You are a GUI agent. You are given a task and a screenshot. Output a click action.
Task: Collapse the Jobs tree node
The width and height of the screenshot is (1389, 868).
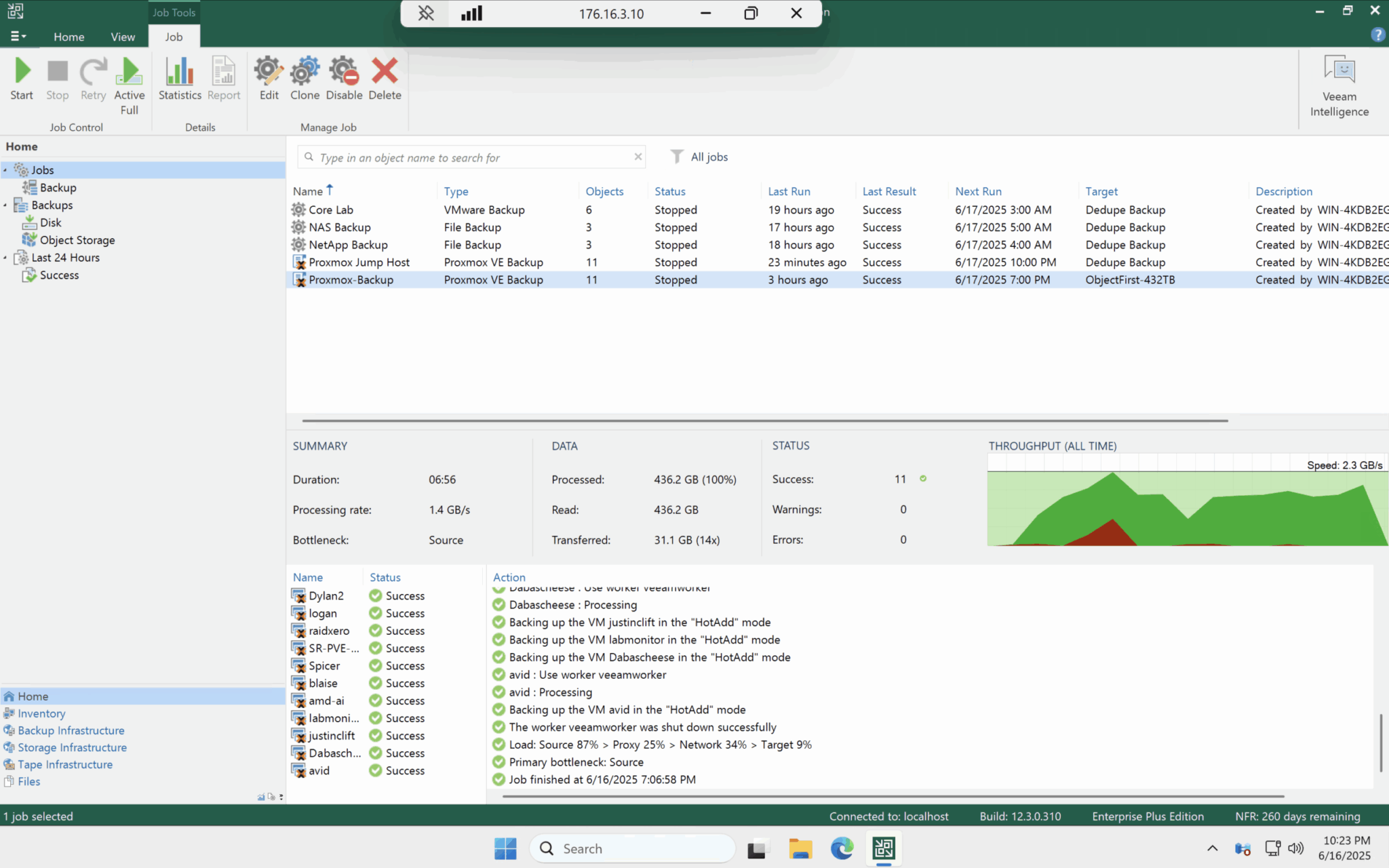pos(5,170)
